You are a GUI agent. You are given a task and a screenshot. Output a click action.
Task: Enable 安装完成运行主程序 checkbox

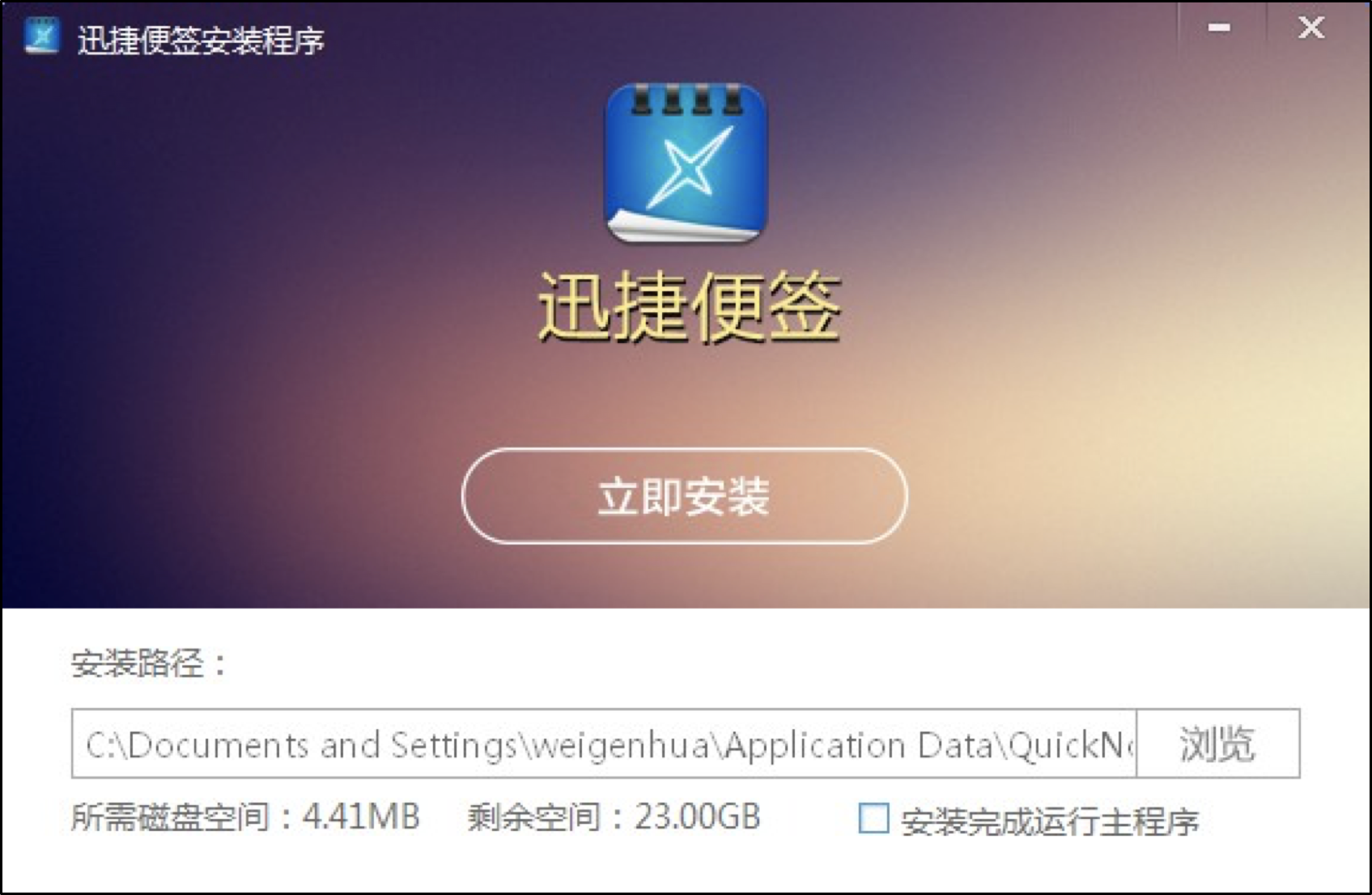point(874,818)
